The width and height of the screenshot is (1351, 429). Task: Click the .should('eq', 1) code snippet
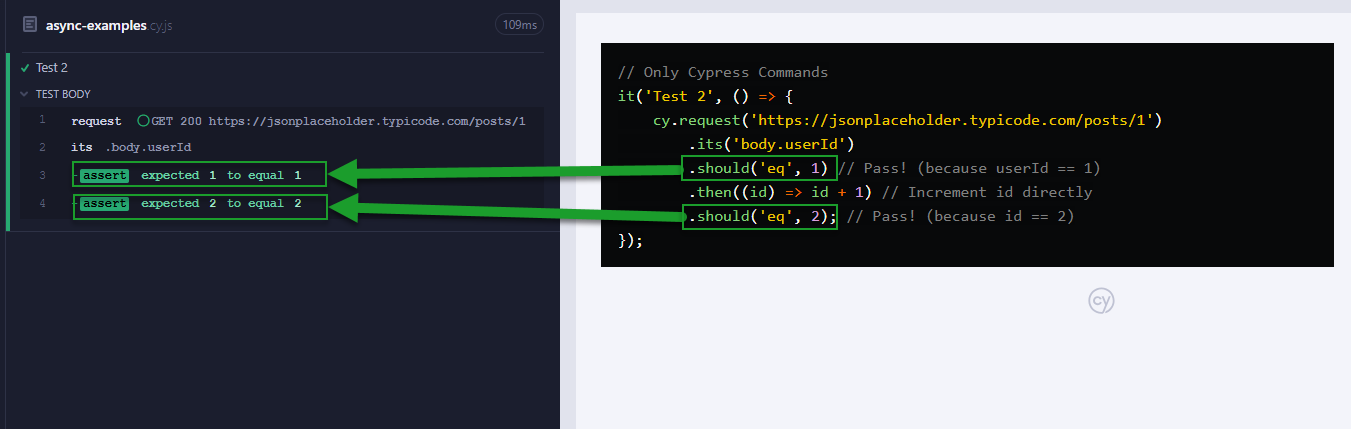click(759, 168)
